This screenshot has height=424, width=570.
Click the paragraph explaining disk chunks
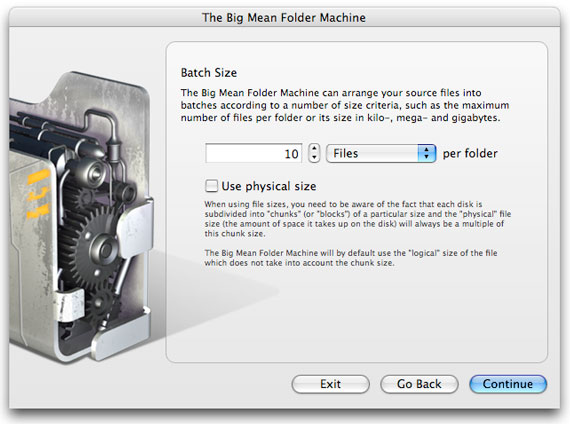[x=358, y=219]
